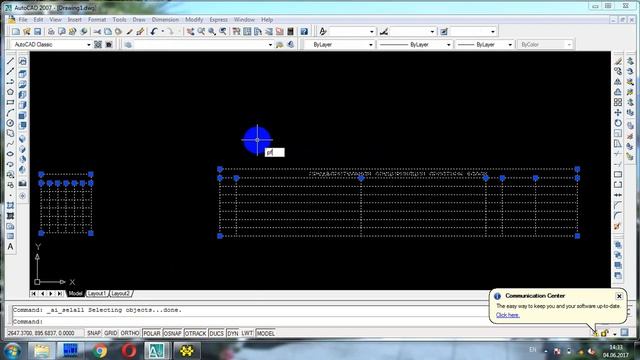
Task: Click the Zoom Realtime icon
Action: 201,31
